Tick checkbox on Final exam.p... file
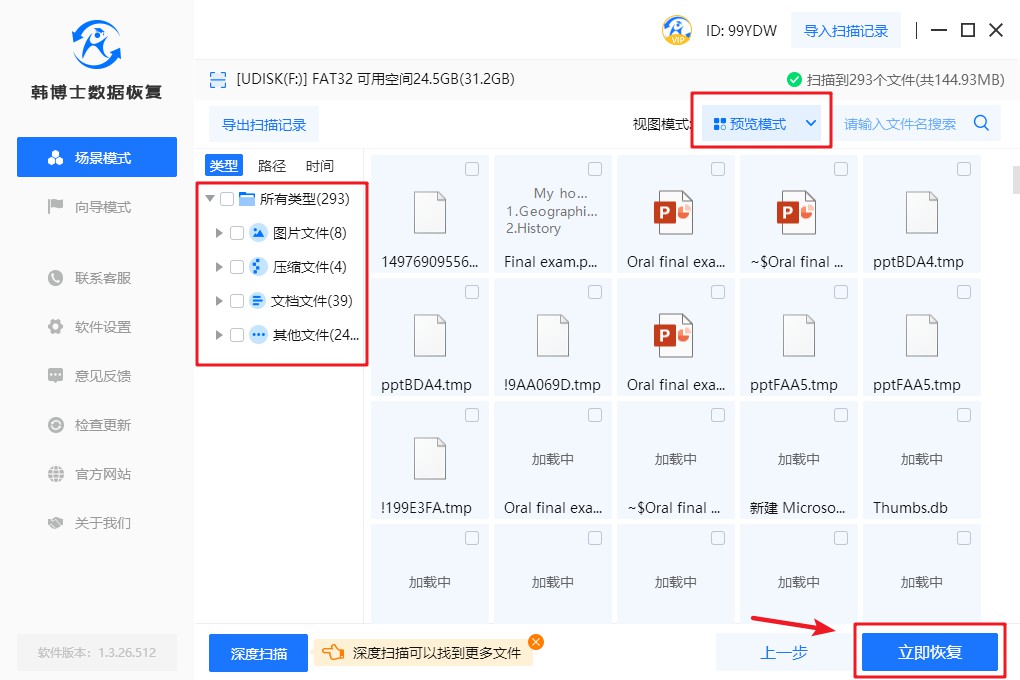 [x=595, y=169]
